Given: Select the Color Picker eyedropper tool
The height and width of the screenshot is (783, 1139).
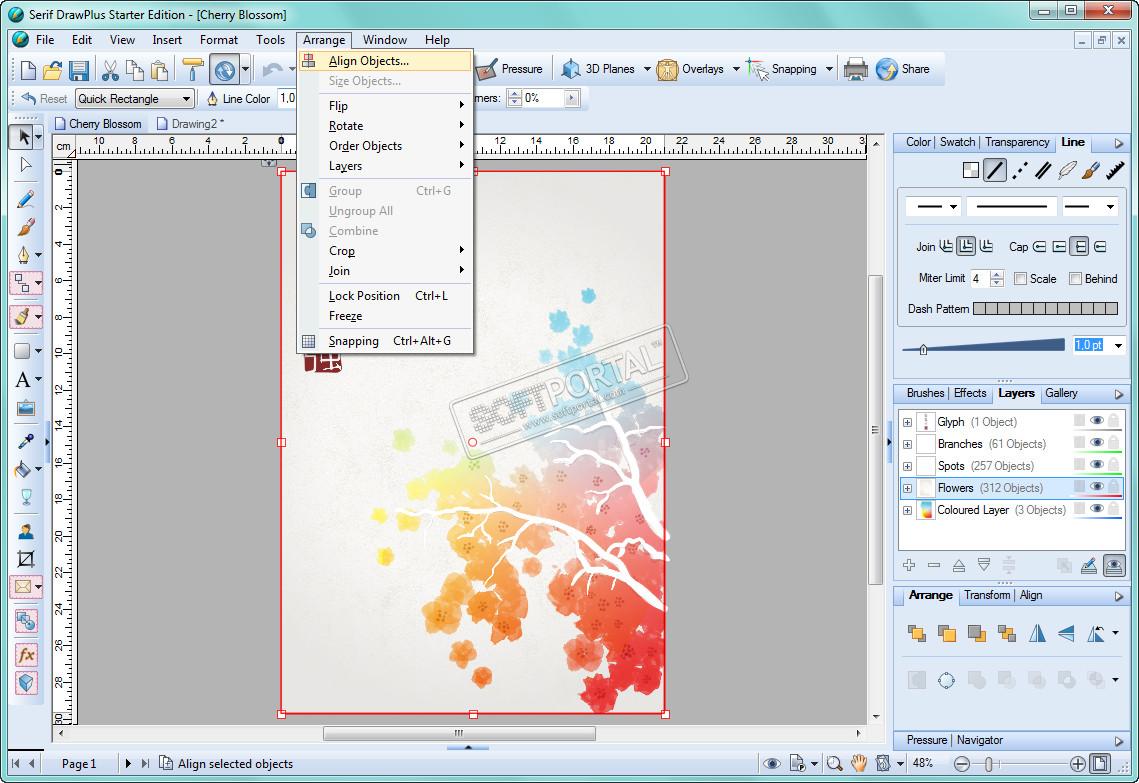Looking at the screenshot, I should point(25,441).
